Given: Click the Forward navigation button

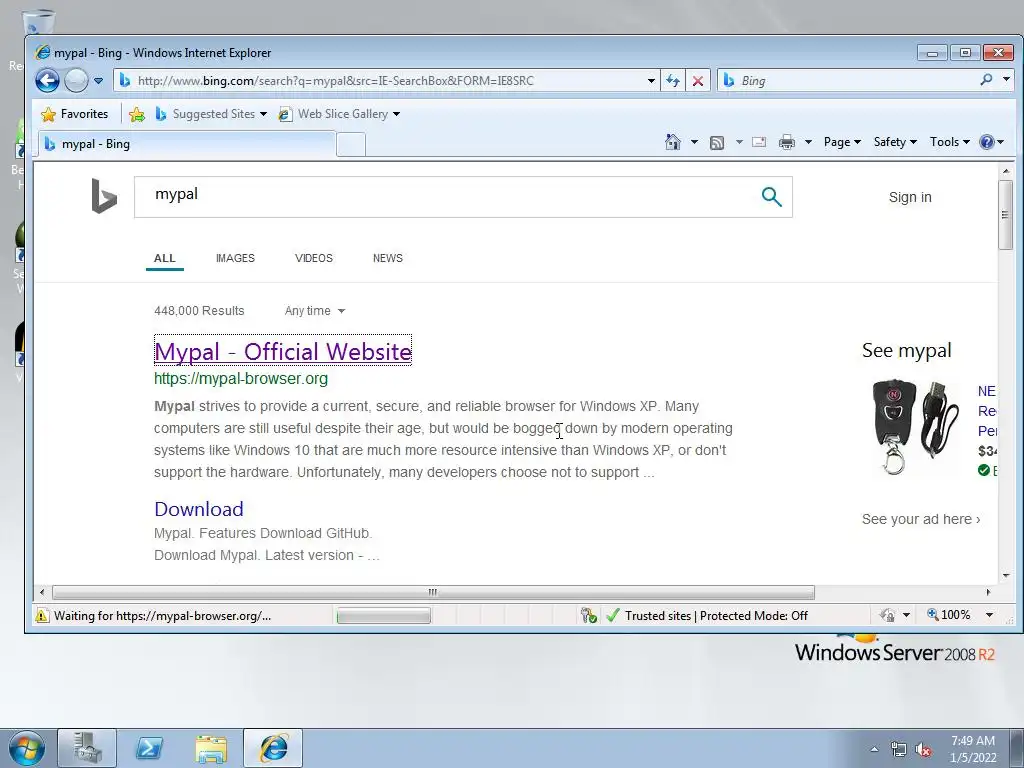Looking at the screenshot, I should pos(76,80).
